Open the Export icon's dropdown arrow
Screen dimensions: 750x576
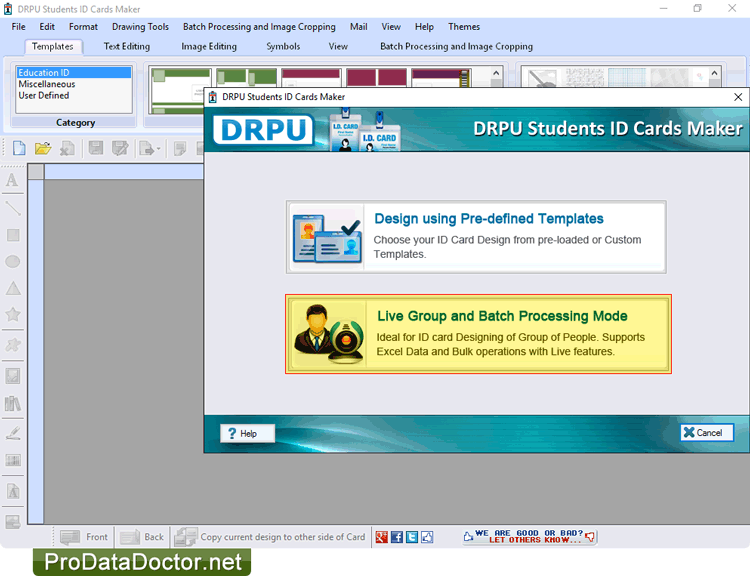[x=158, y=149]
